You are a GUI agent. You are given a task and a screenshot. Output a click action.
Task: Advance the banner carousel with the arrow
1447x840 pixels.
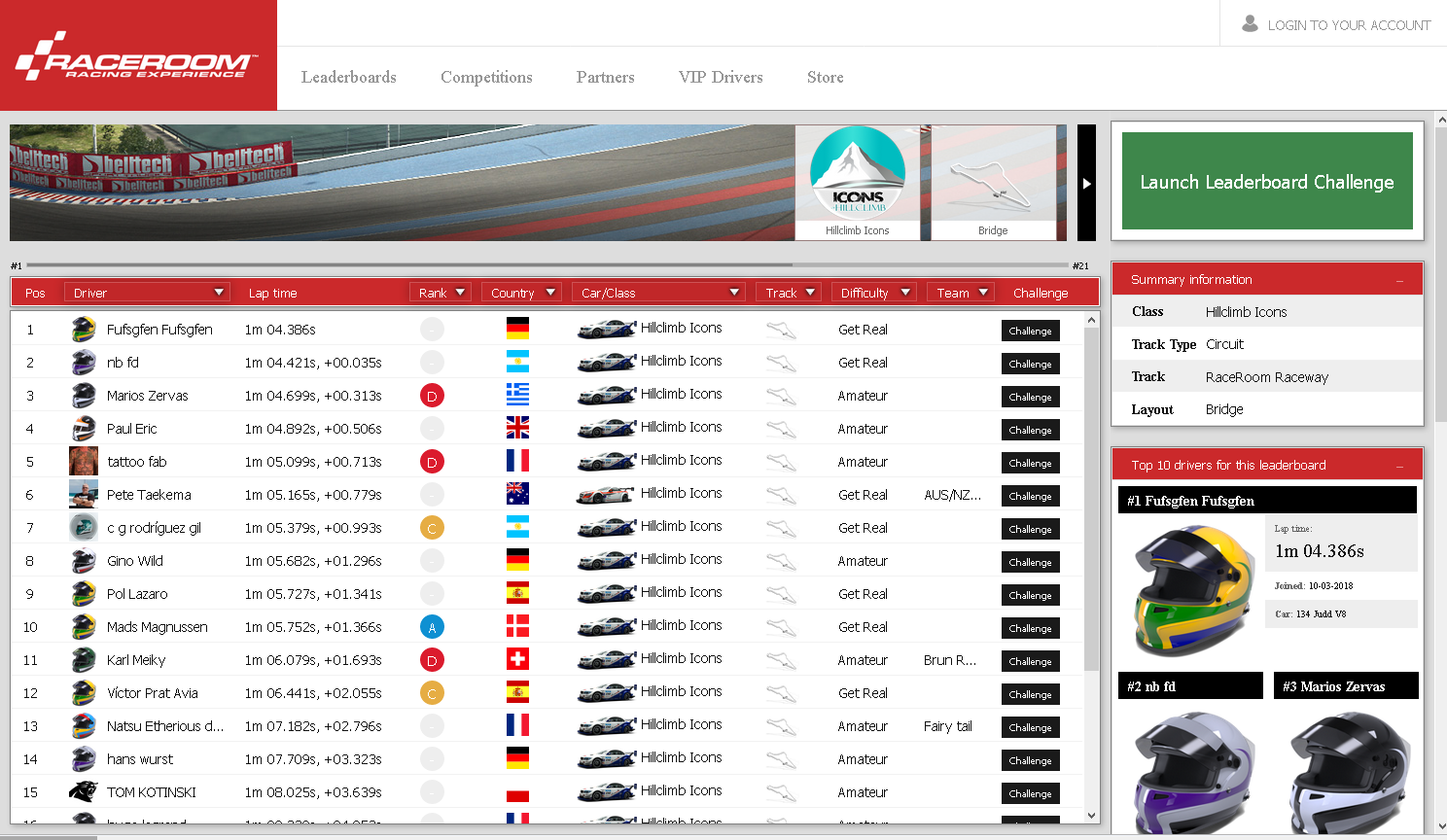[x=1086, y=183]
